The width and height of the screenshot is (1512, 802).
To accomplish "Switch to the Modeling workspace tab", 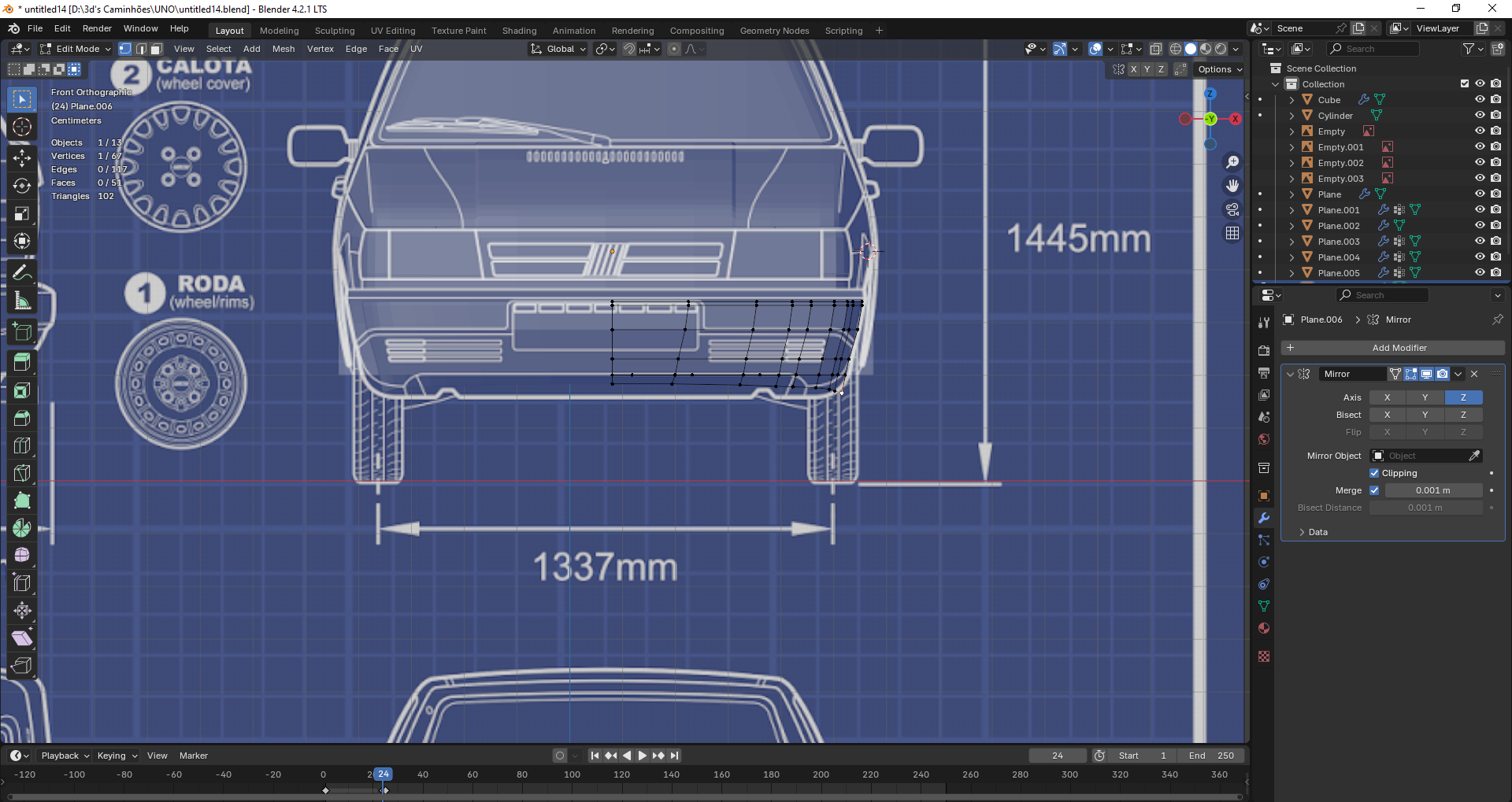I will pyautogui.click(x=280, y=31).
